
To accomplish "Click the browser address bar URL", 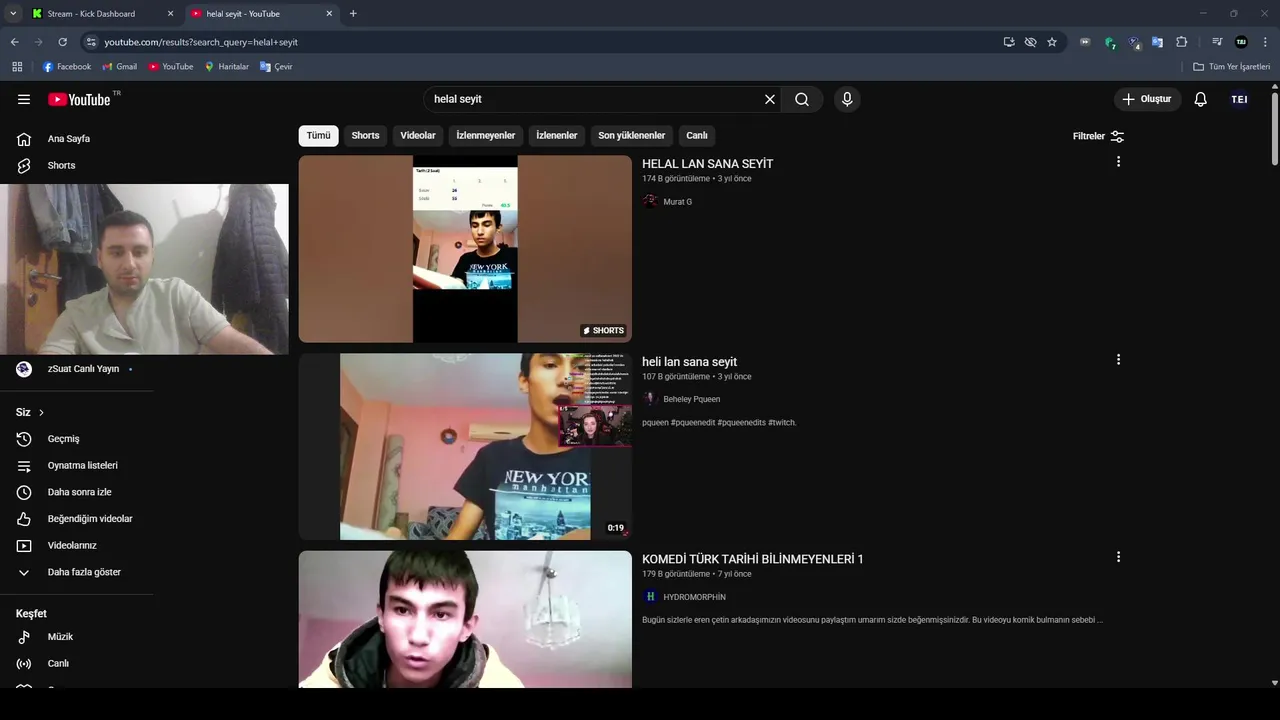I will [201, 42].
